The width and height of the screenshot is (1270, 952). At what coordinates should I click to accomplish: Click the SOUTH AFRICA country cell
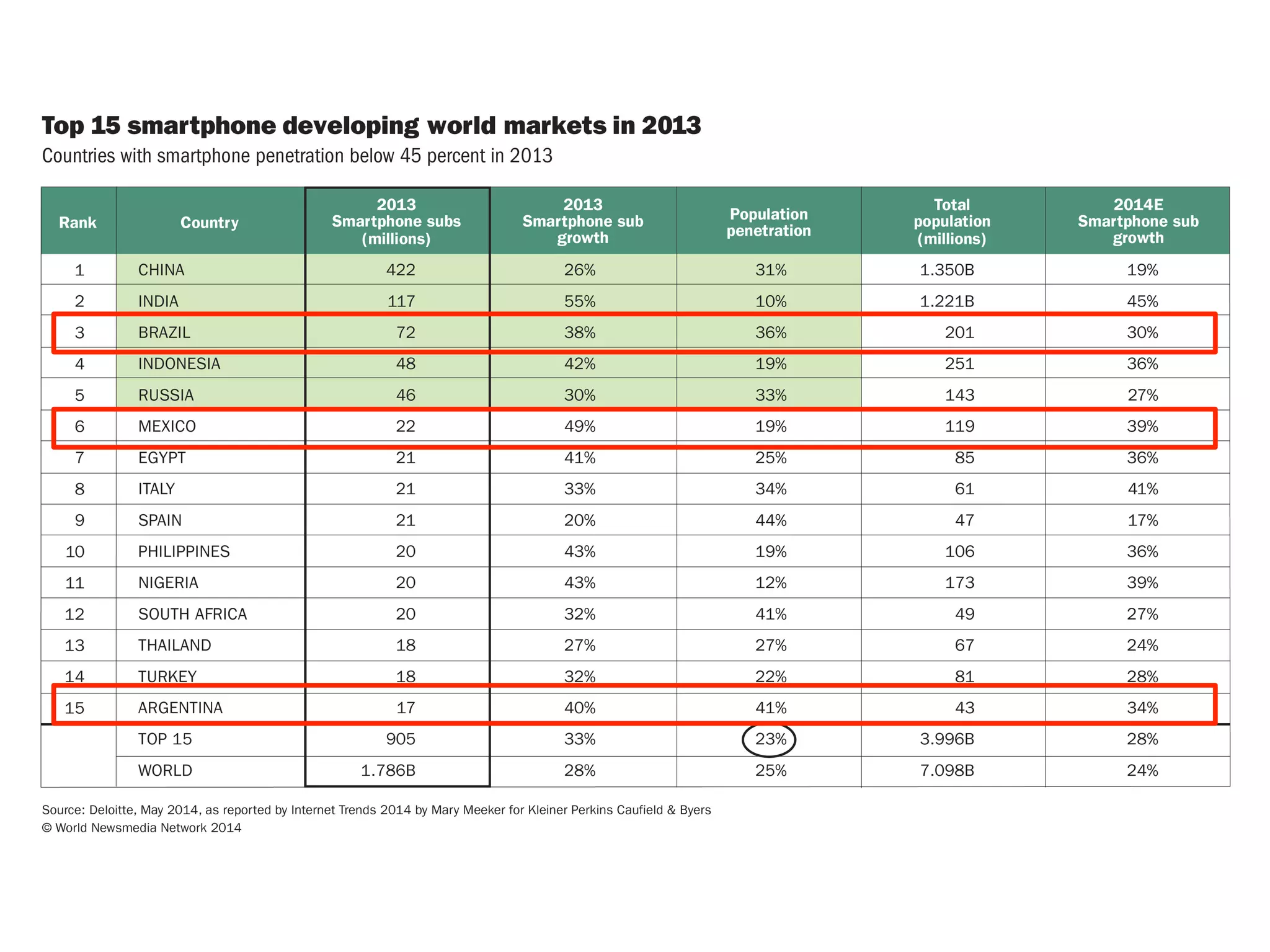(193, 614)
